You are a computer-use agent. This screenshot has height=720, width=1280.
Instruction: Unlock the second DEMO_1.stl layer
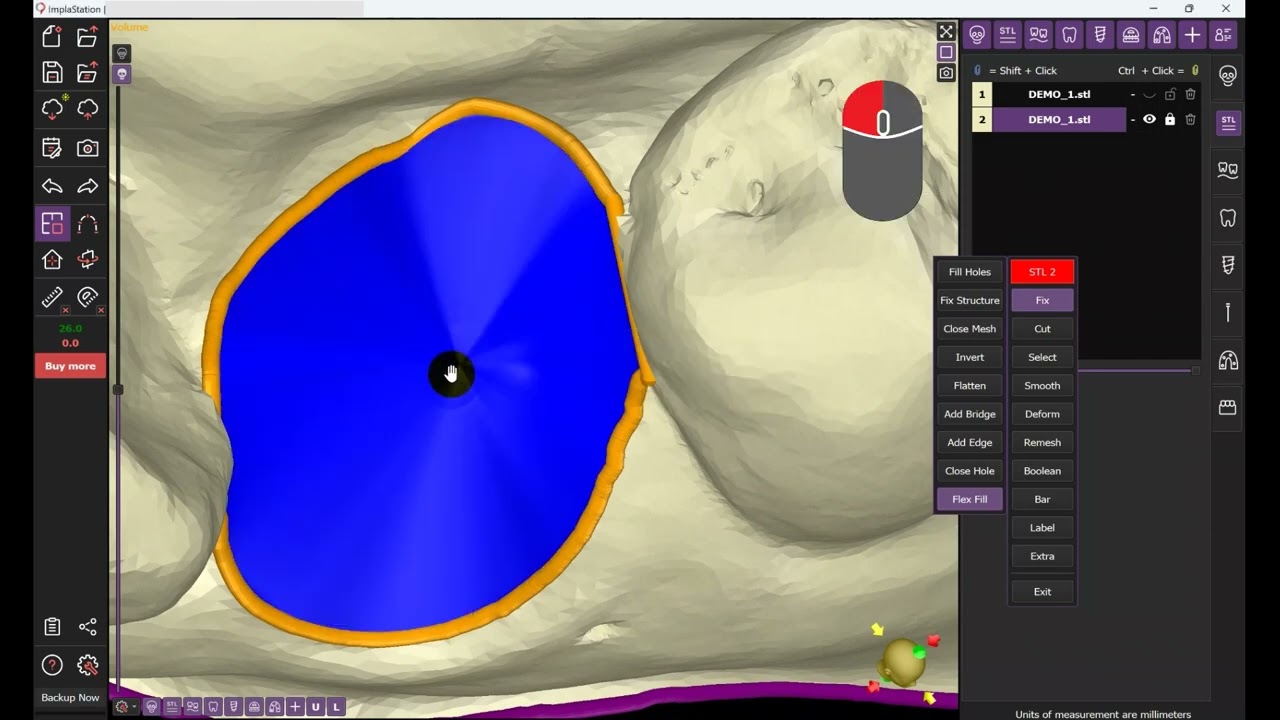(x=1170, y=119)
